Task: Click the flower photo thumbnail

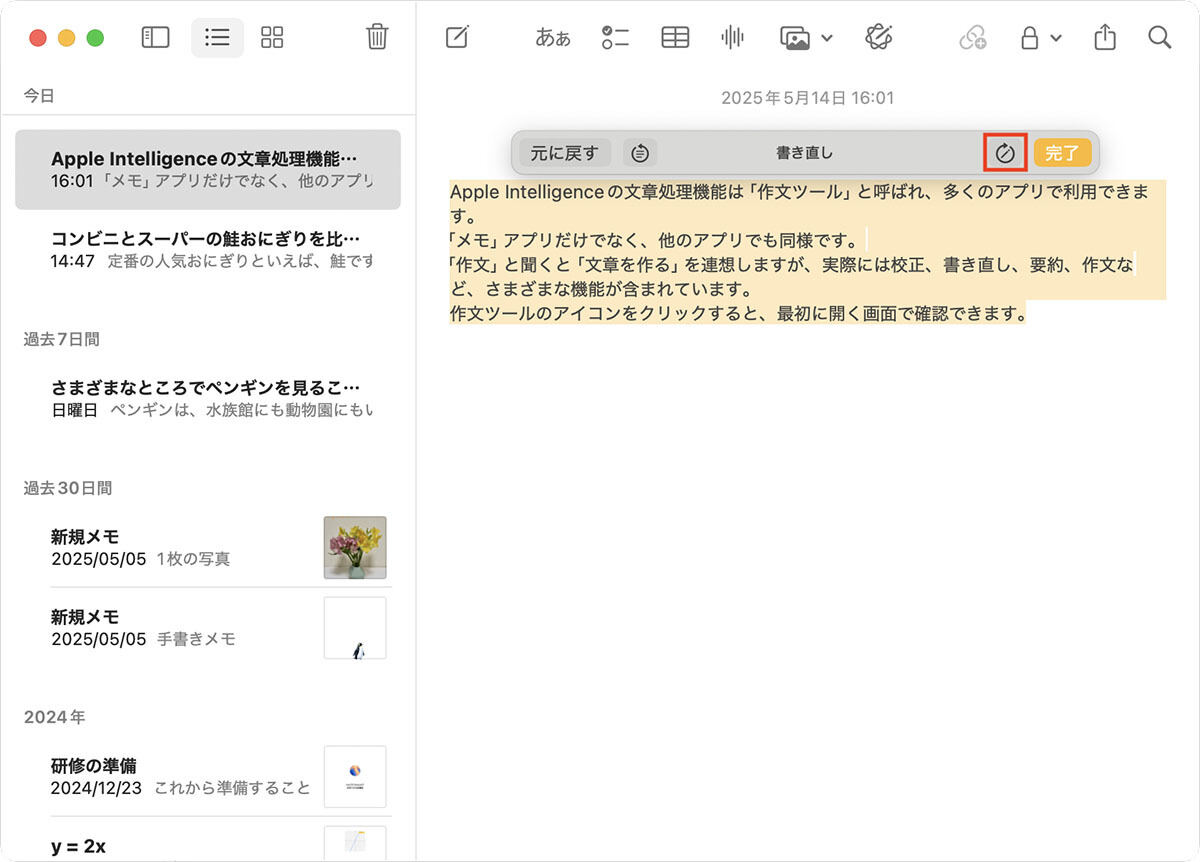Action: (x=355, y=547)
